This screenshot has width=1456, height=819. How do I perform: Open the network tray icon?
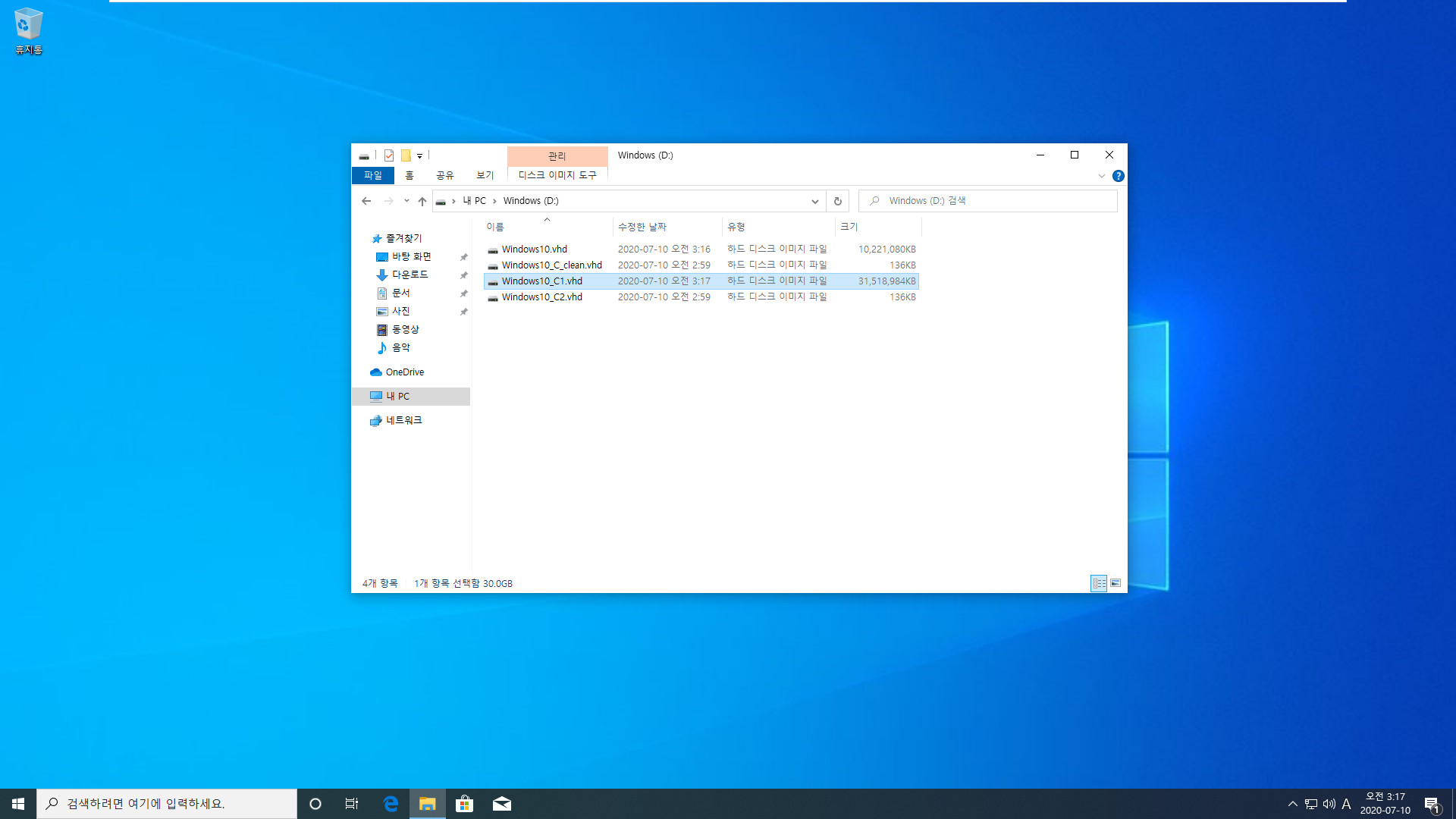pyautogui.click(x=1311, y=804)
